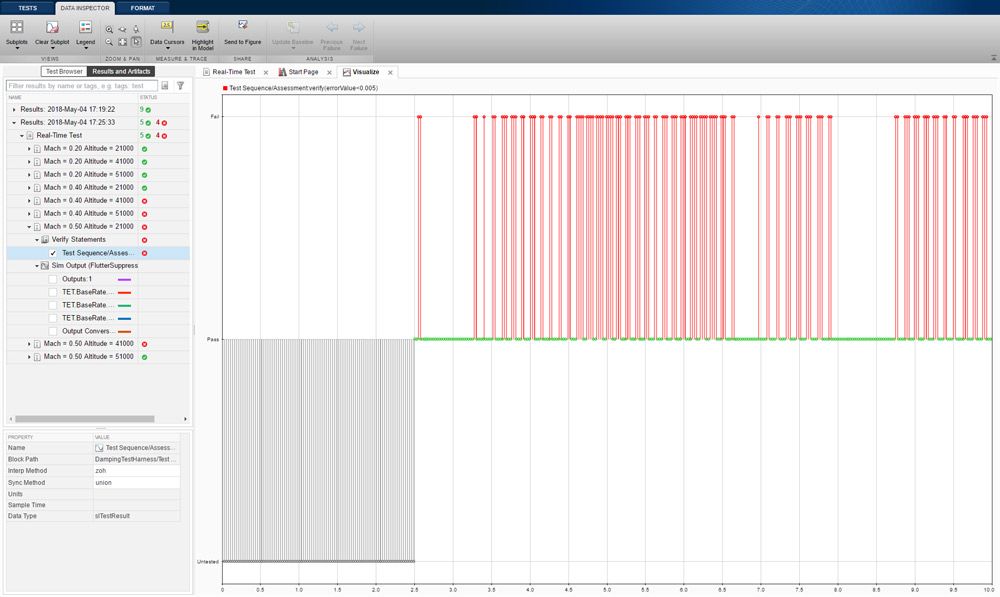This screenshot has width=1000, height=597.
Task: Switch to the Test Browser view
Action: click(x=64, y=71)
